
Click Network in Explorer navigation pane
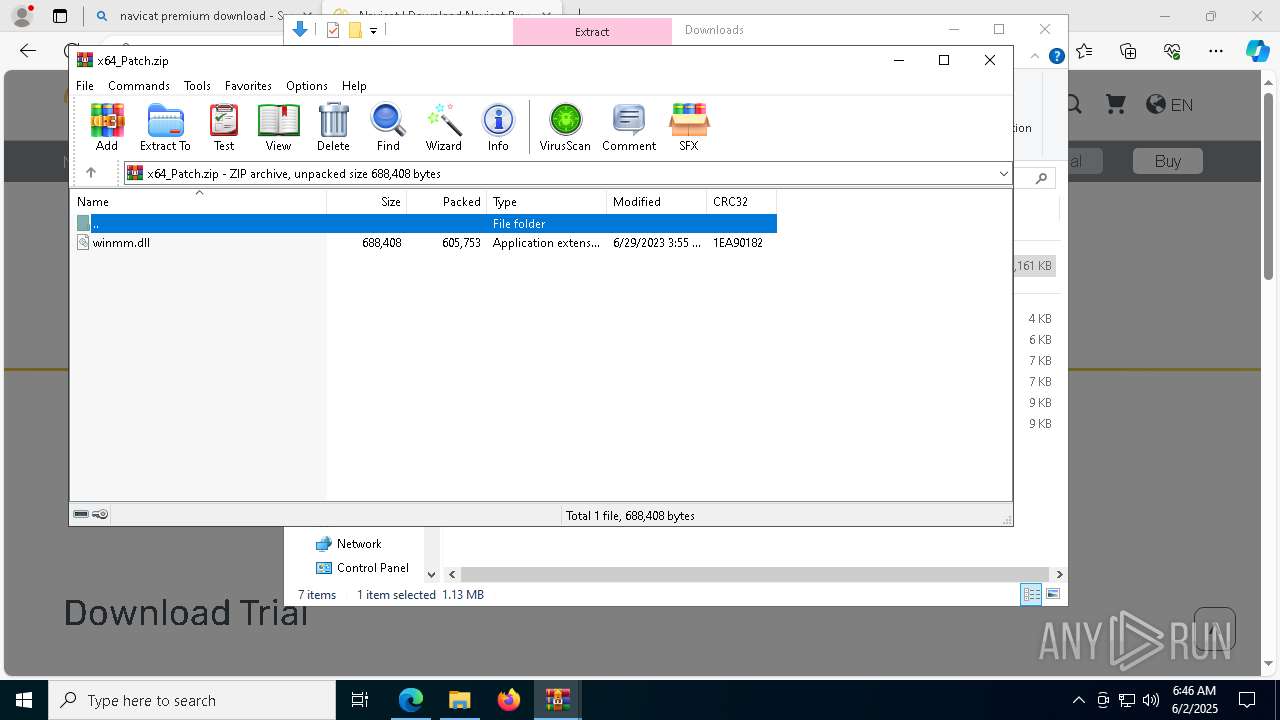pyautogui.click(x=359, y=544)
